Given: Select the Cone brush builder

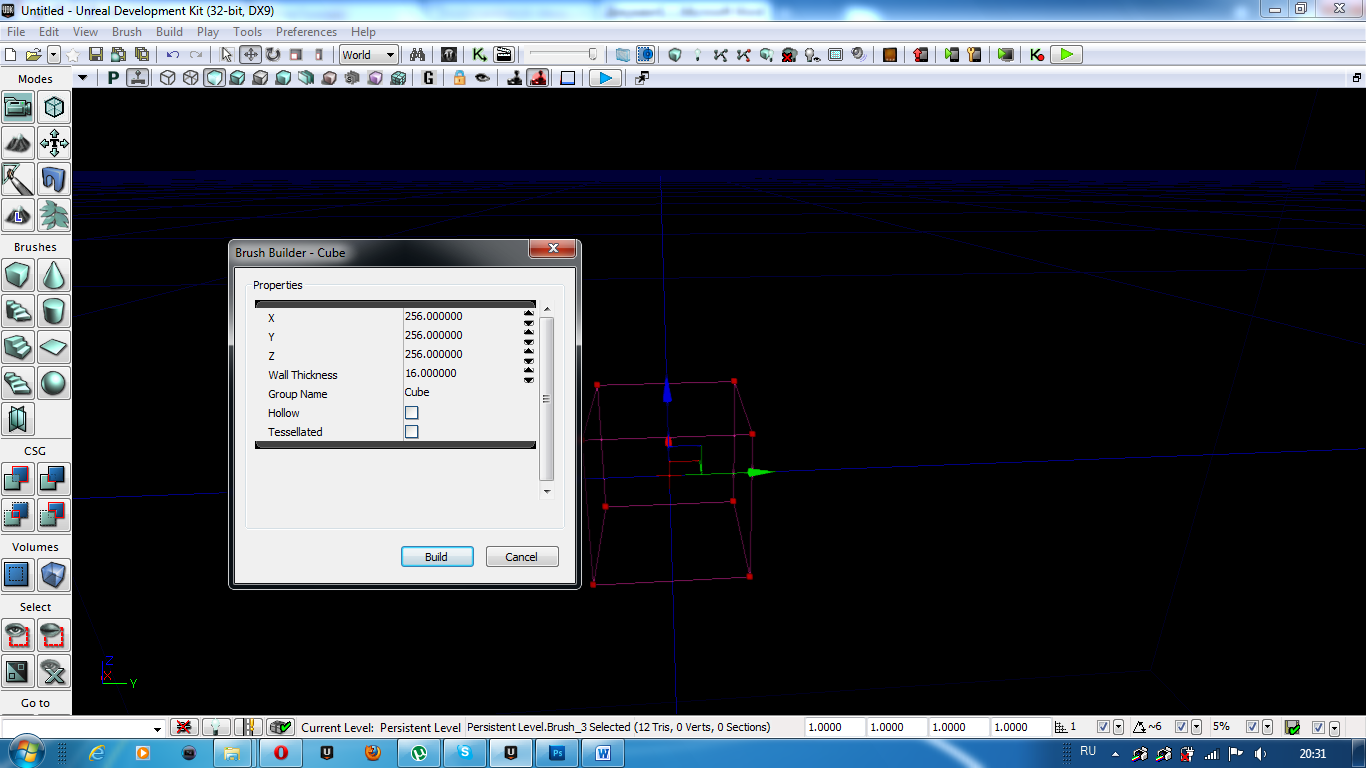Looking at the screenshot, I should point(54,274).
